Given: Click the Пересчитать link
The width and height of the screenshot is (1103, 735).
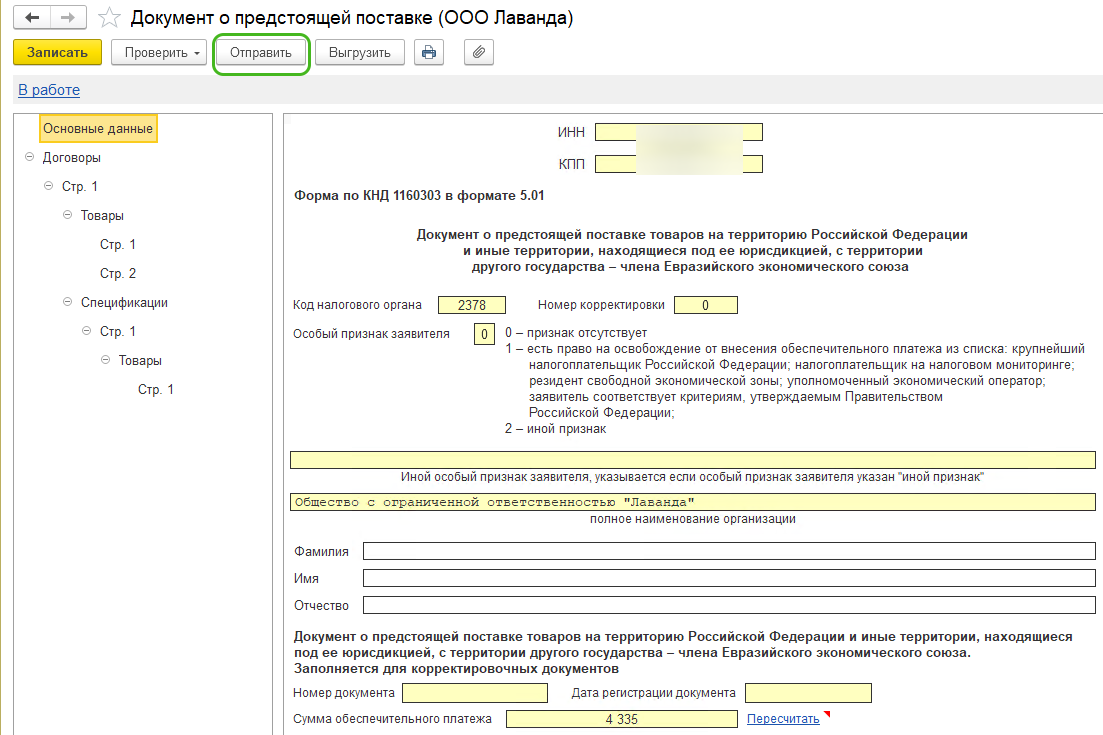Looking at the screenshot, I should tap(783, 719).
